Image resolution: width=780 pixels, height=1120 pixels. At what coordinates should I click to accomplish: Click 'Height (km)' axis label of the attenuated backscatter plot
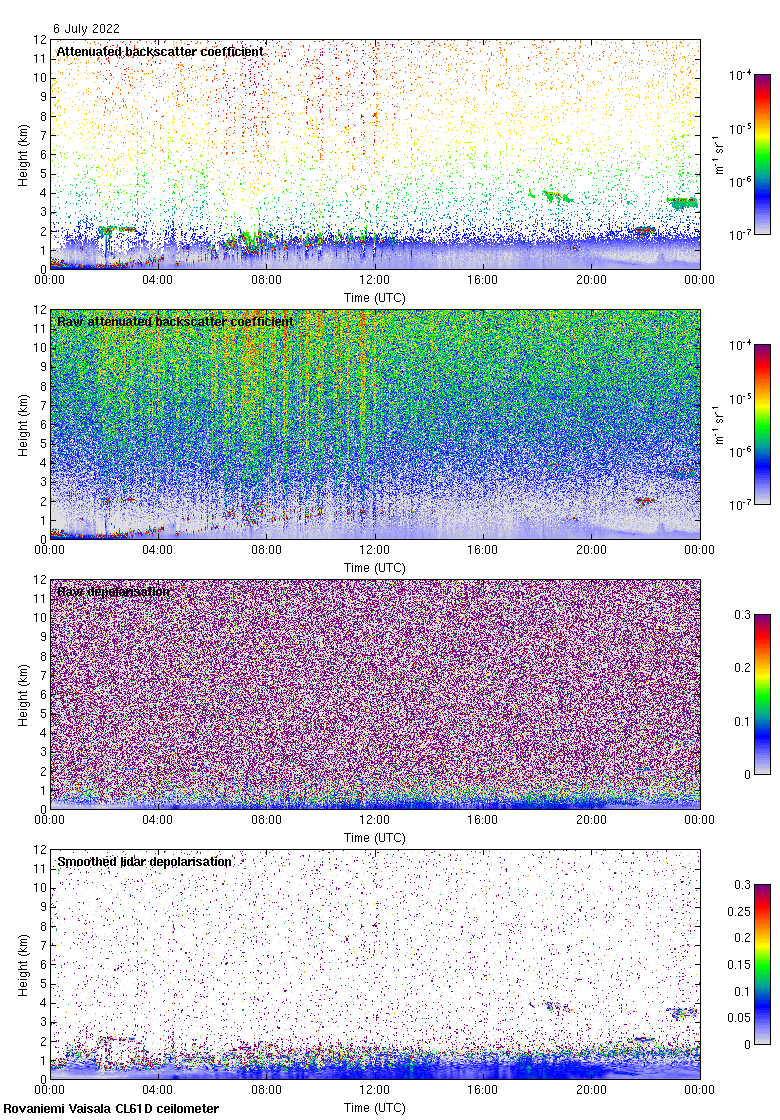click(24, 155)
